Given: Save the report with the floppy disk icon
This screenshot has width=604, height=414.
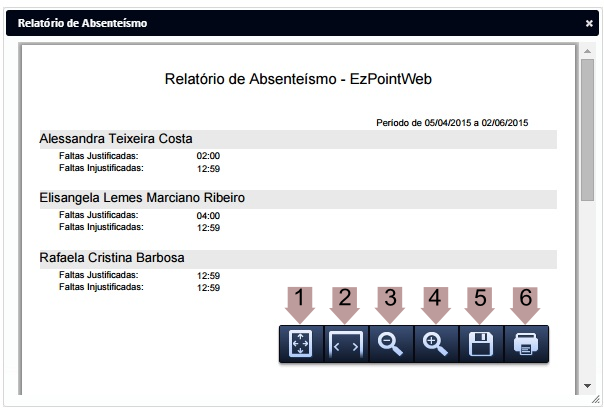Looking at the screenshot, I should (480, 344).
